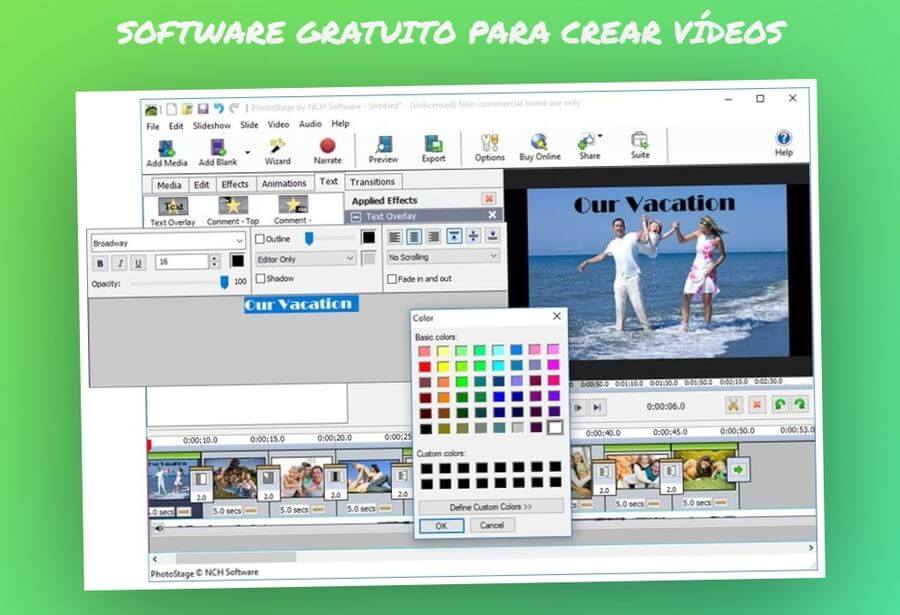Image resolution: width=900 pixels, height=615 pixels.
Task: Open the Audio menu
Action: (310, 124)
